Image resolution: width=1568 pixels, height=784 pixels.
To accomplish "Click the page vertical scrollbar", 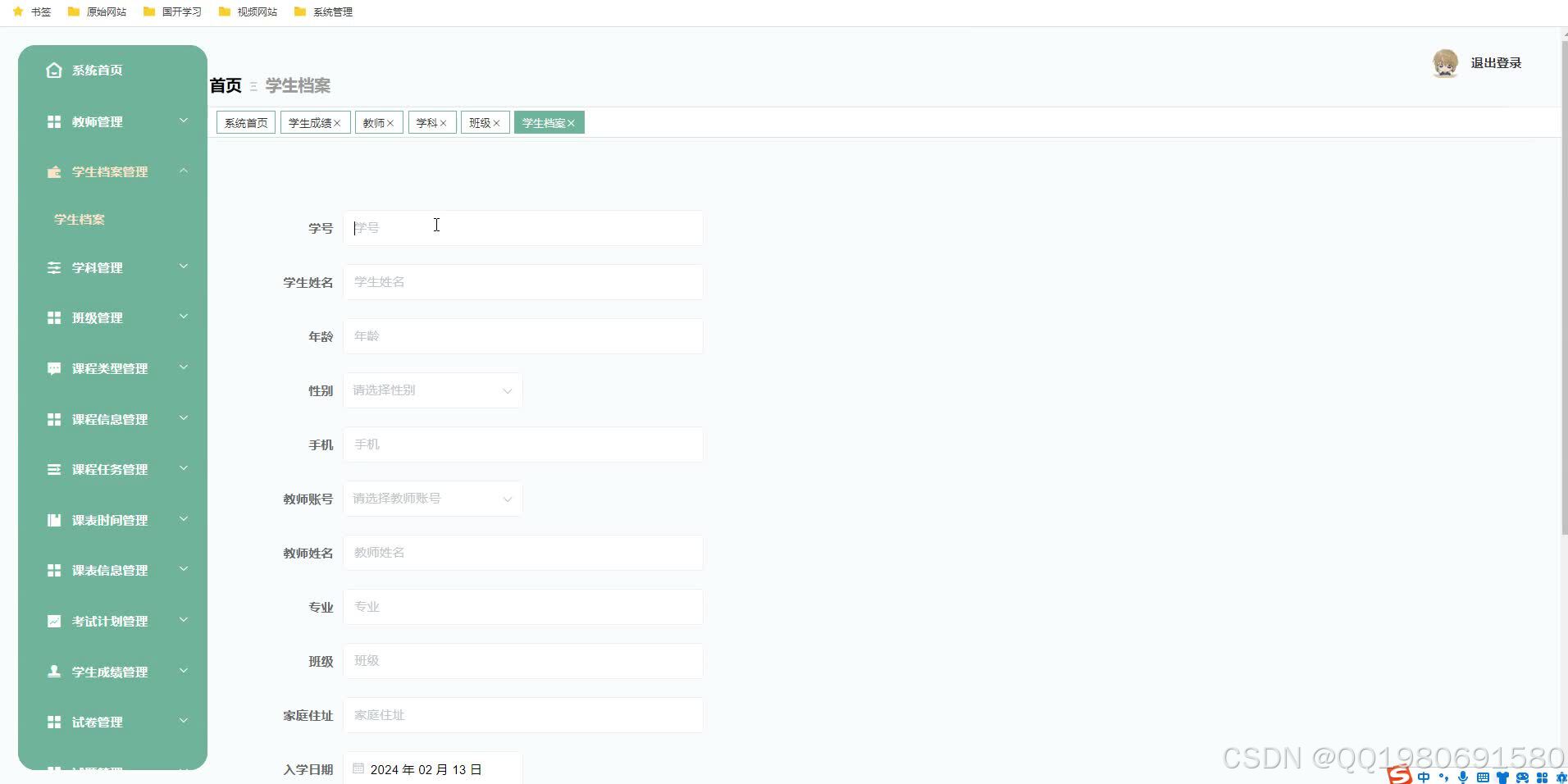I will [x=1564, y=287].
